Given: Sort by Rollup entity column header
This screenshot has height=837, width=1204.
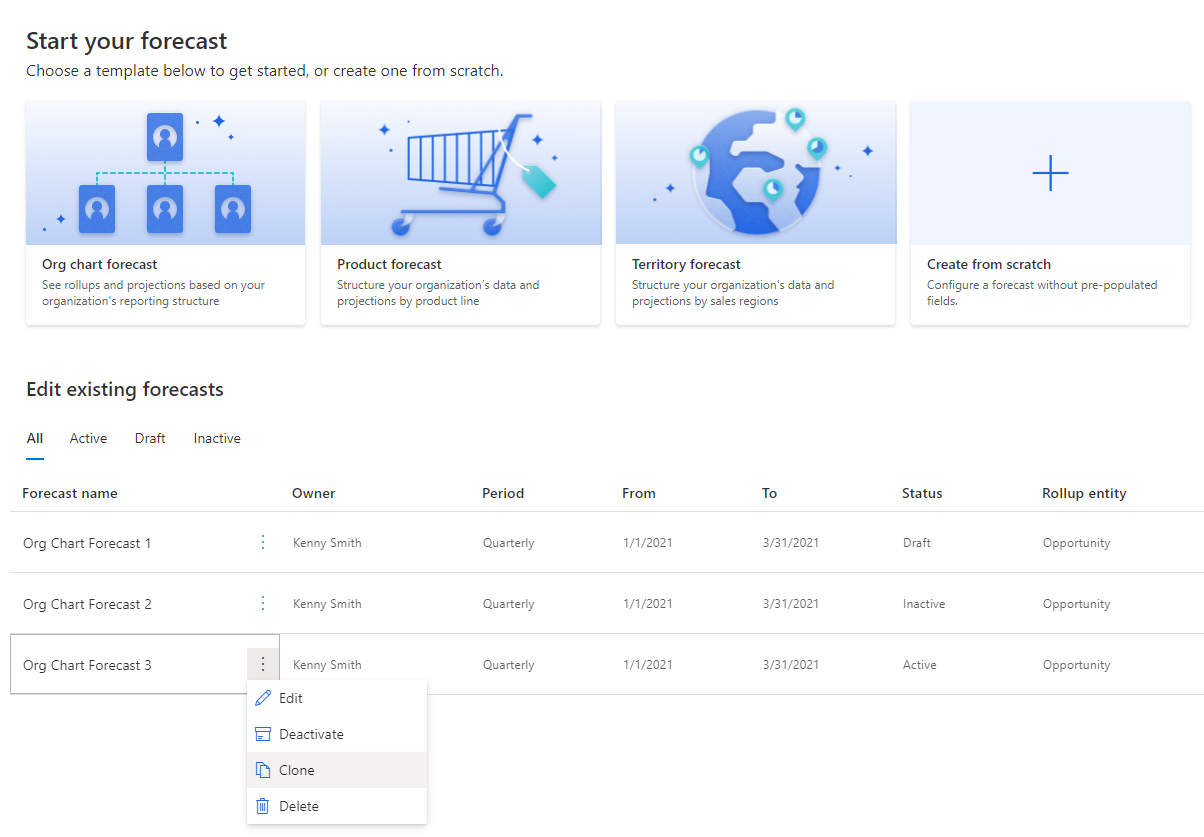Looking at the screenshot, I should [1084, 493].
